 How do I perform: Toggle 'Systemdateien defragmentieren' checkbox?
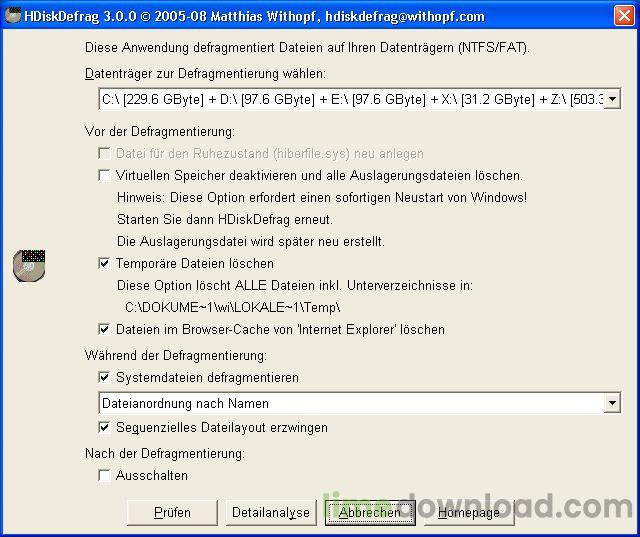[x=104, y=377]
